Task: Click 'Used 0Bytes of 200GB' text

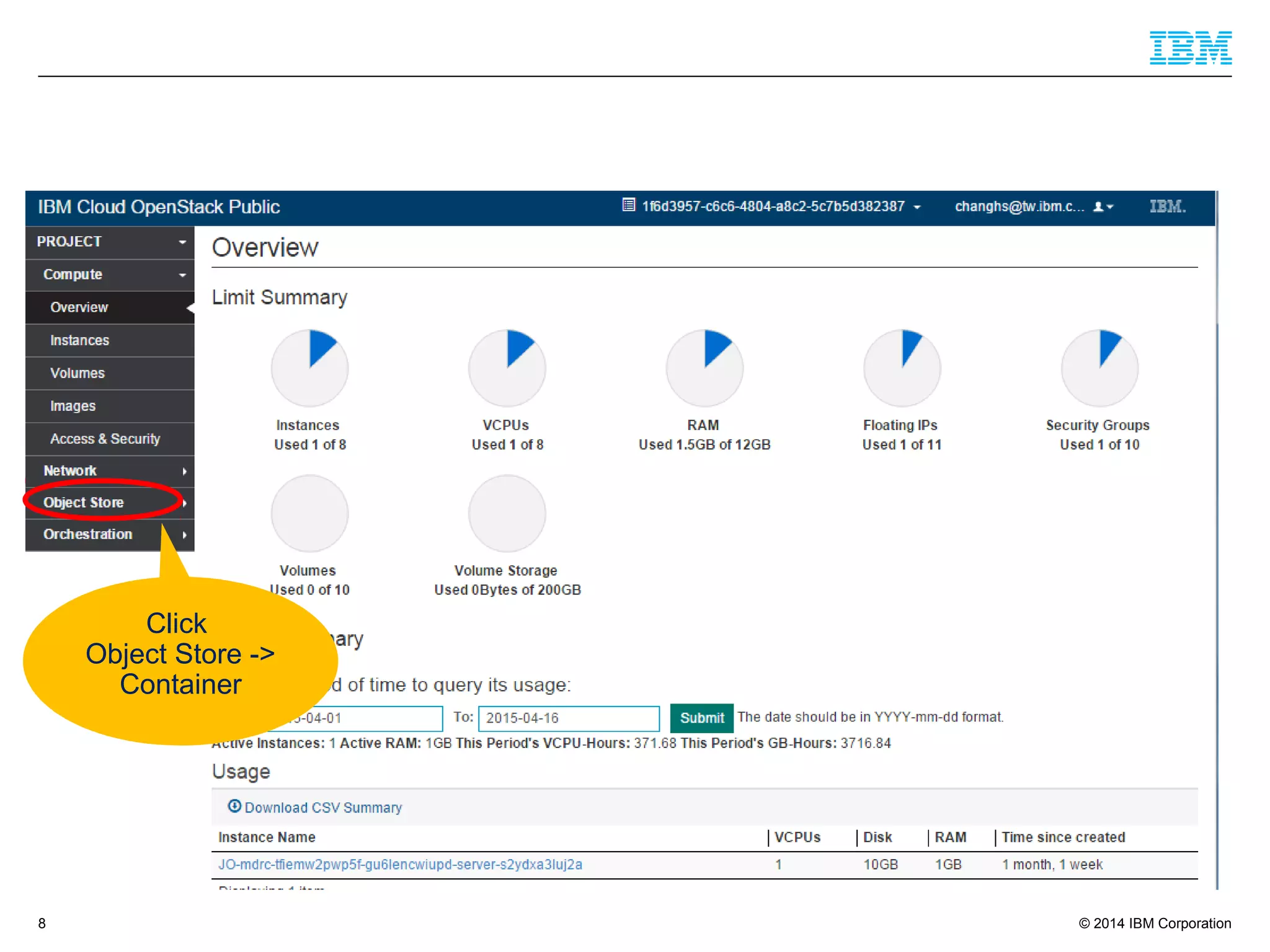Action: point(507,589)
